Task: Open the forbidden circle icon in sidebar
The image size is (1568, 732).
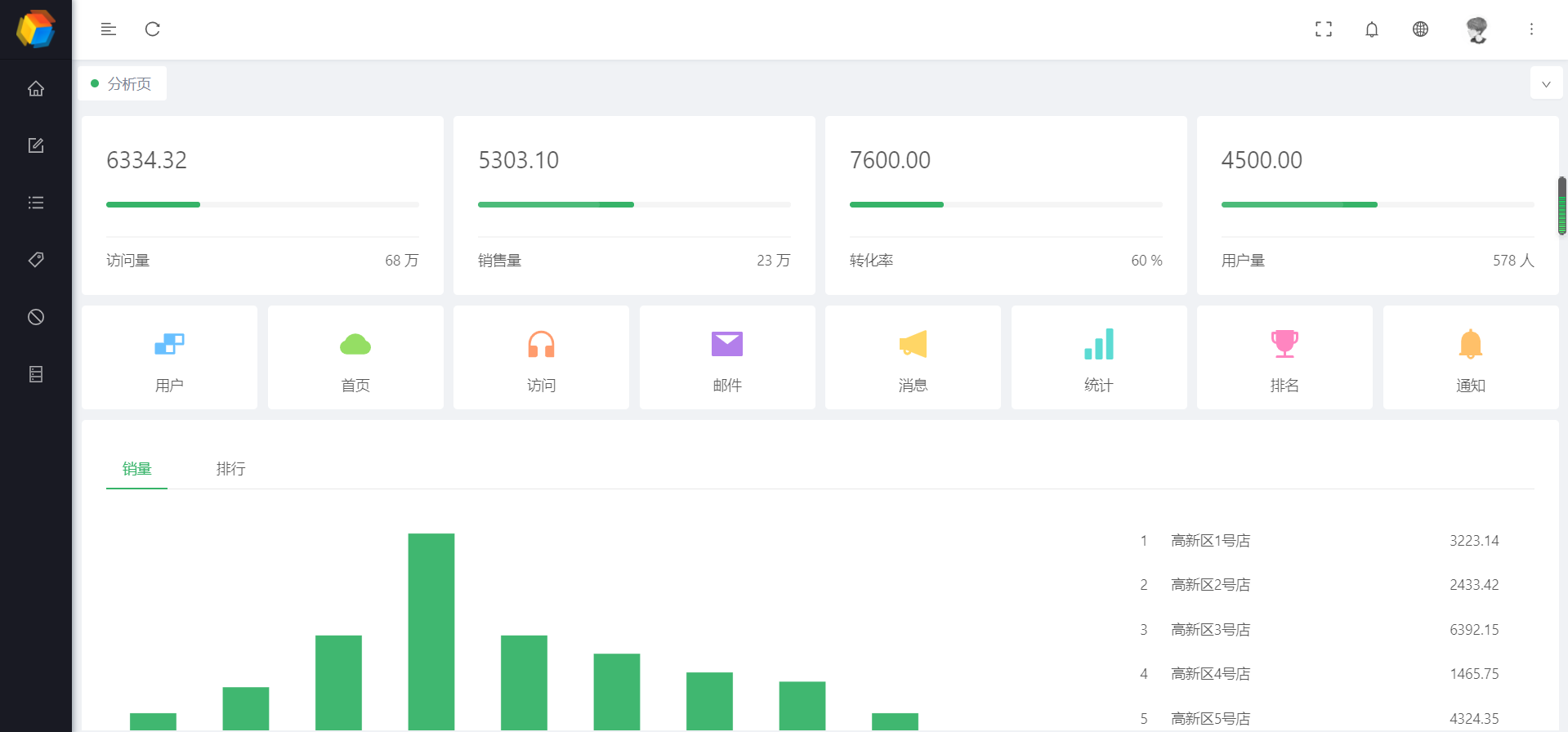Action: (36, 317)
